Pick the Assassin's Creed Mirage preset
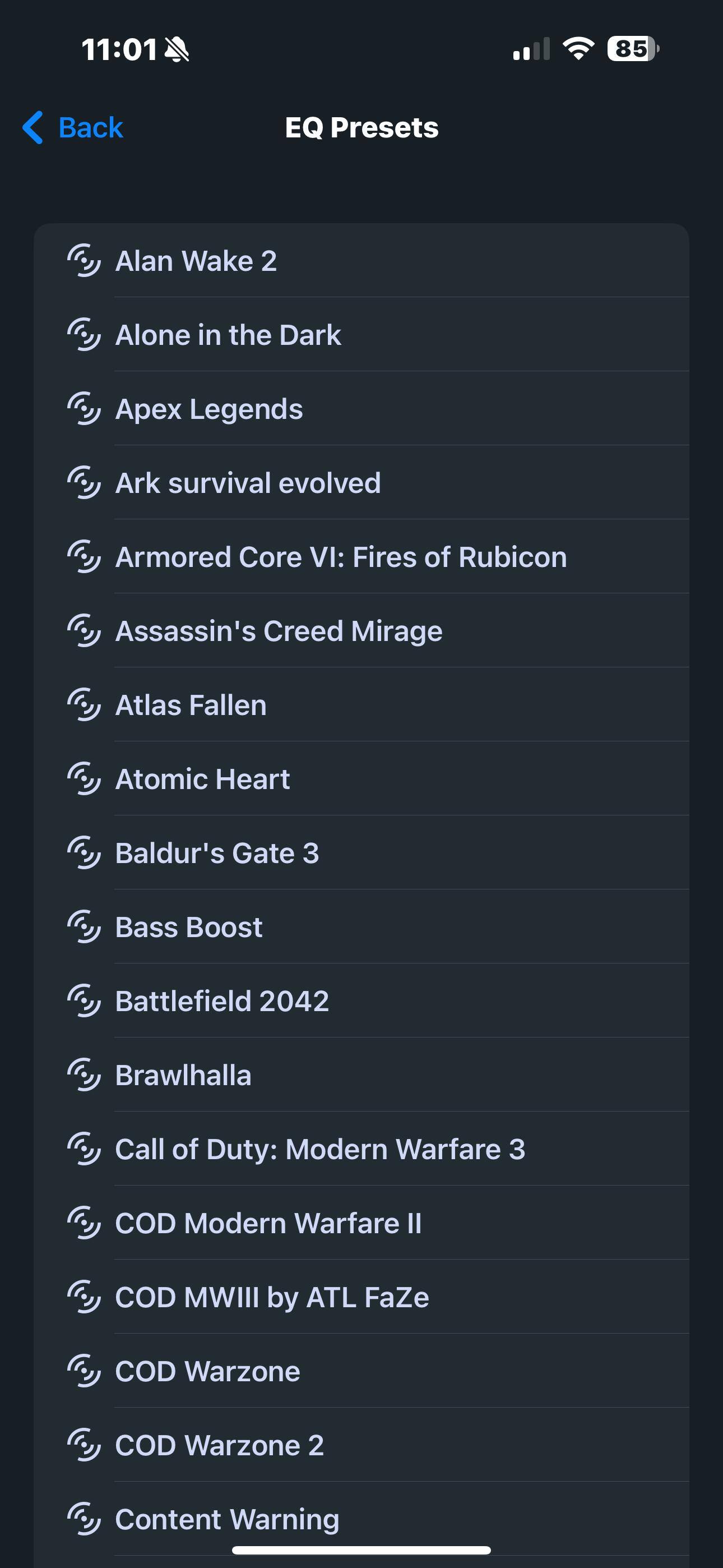This screenshot has width=723, height=1568. pyautogui.click(x=279, y=631)
